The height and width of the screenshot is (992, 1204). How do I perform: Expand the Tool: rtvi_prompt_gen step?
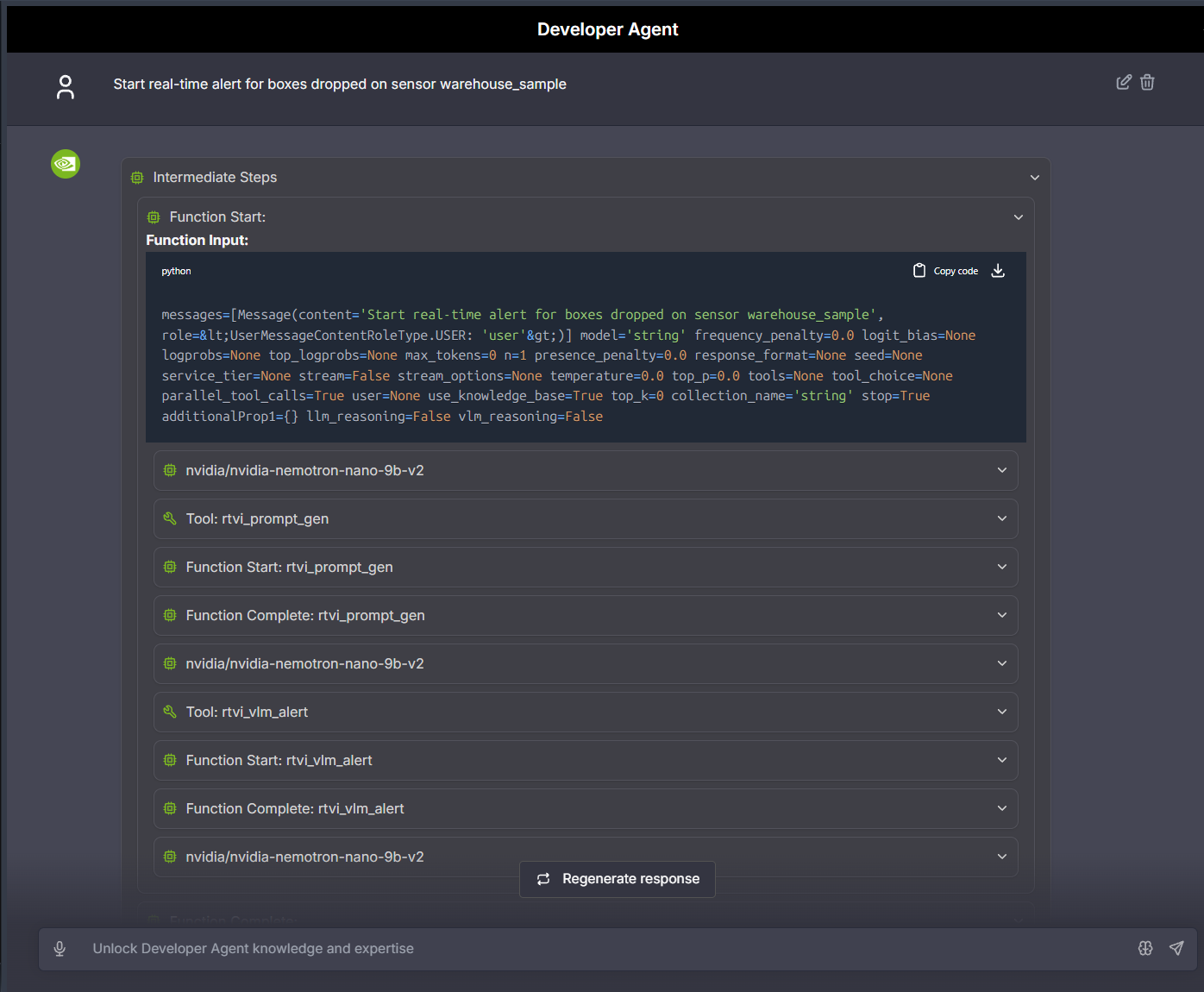(1001, 518)
